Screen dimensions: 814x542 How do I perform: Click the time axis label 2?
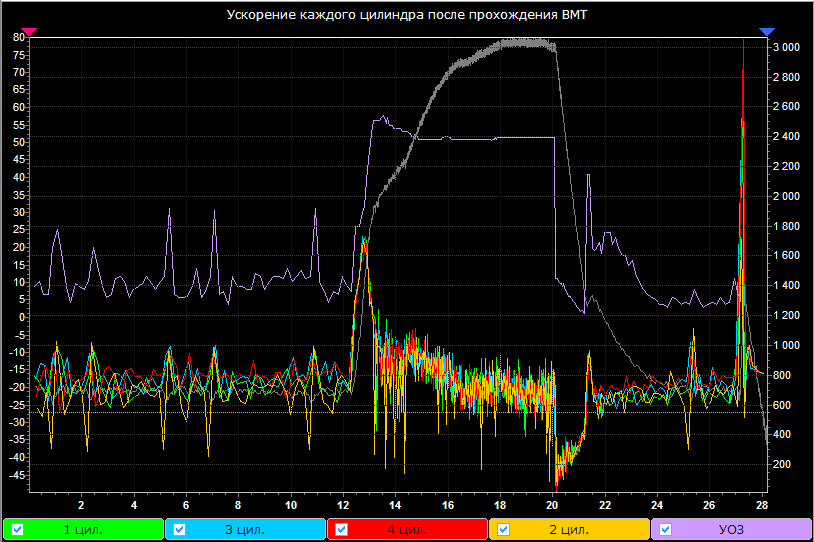coord(81,505)
